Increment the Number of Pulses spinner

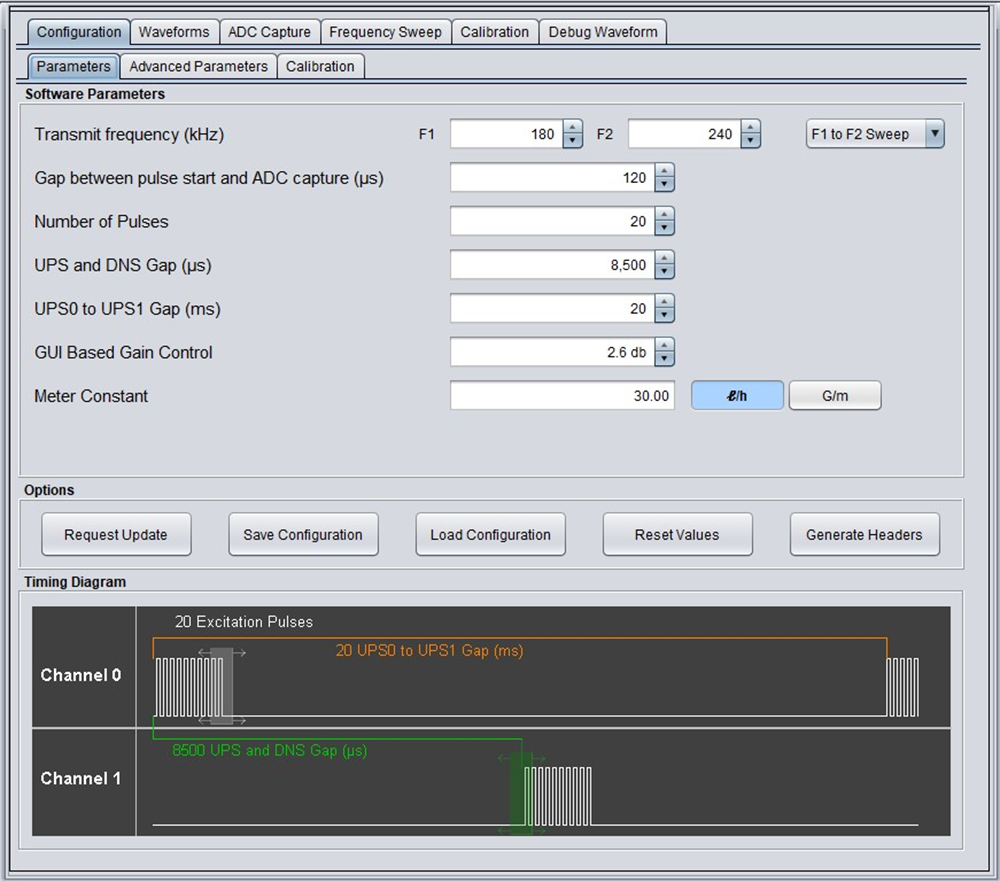664,214
